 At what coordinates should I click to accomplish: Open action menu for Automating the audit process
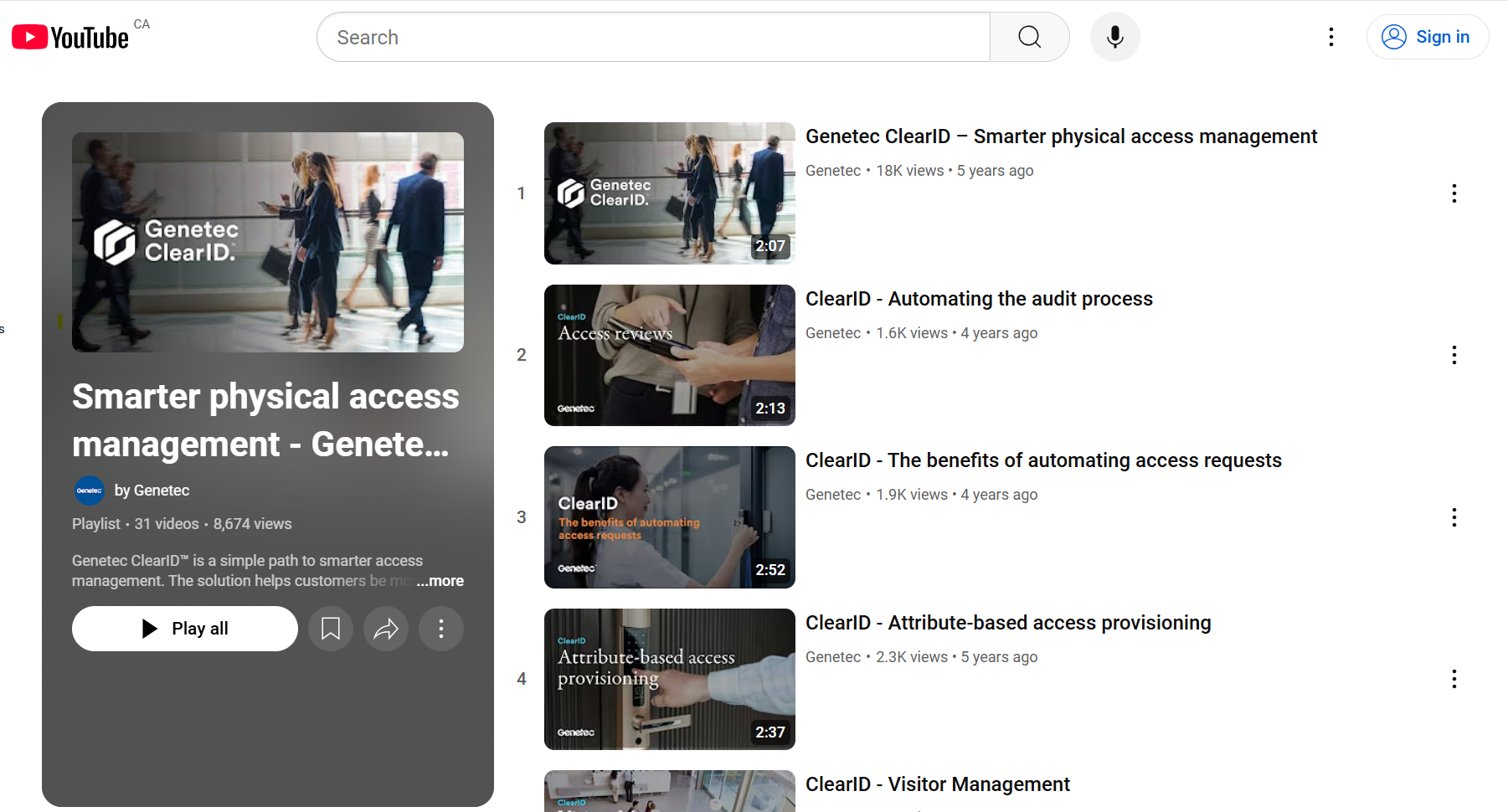point(1454,355)
